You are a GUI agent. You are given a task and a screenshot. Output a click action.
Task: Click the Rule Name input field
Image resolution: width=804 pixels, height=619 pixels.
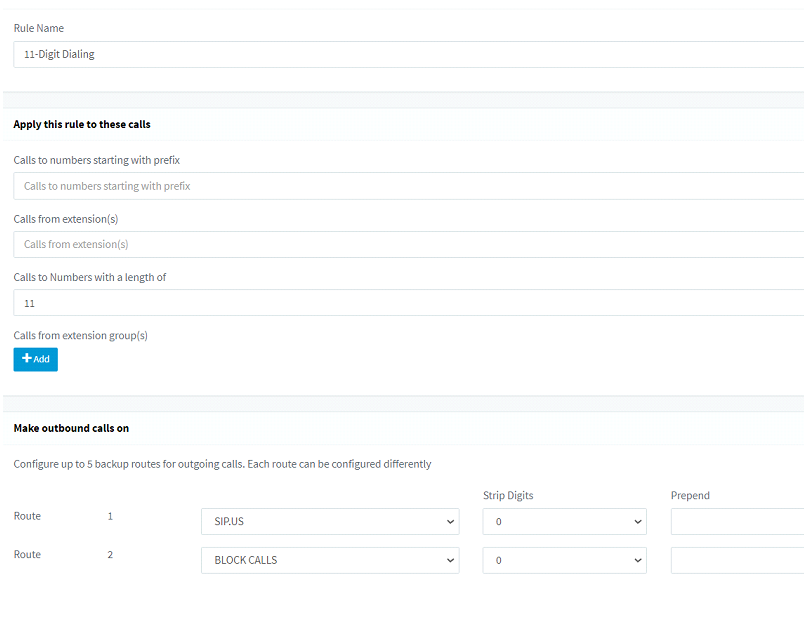pyautogui.click(x=409, y=54)
